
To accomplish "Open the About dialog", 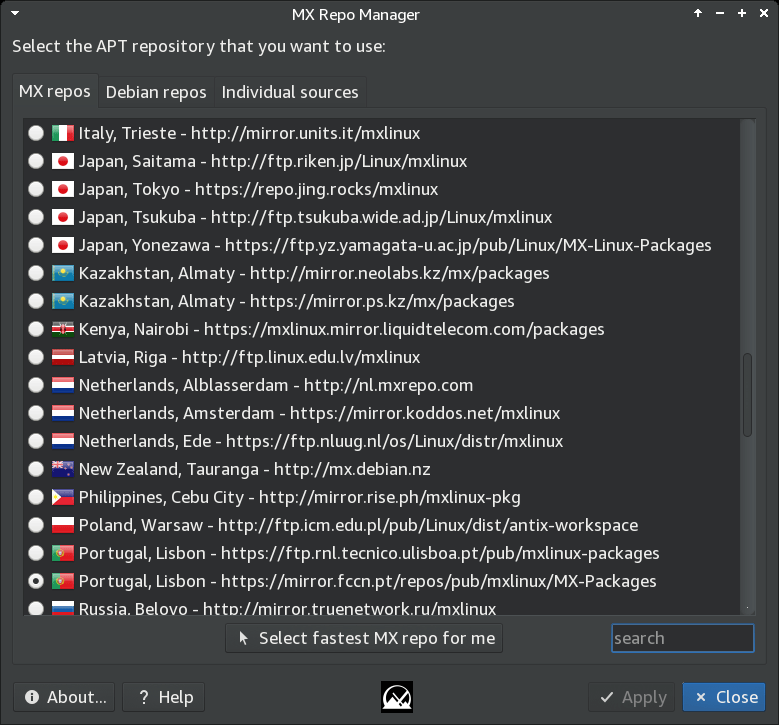I will pyautogui.click(x=65, y=697).
